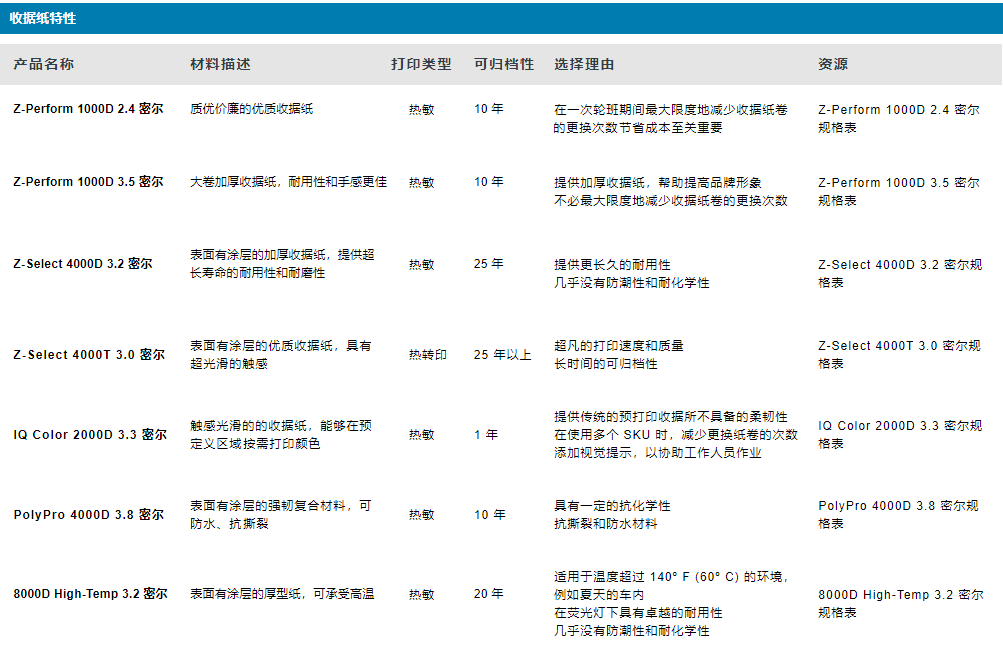Click the 收据纸特性 section header
Viewport: 1003px width, 658px height.
point(43,18)
